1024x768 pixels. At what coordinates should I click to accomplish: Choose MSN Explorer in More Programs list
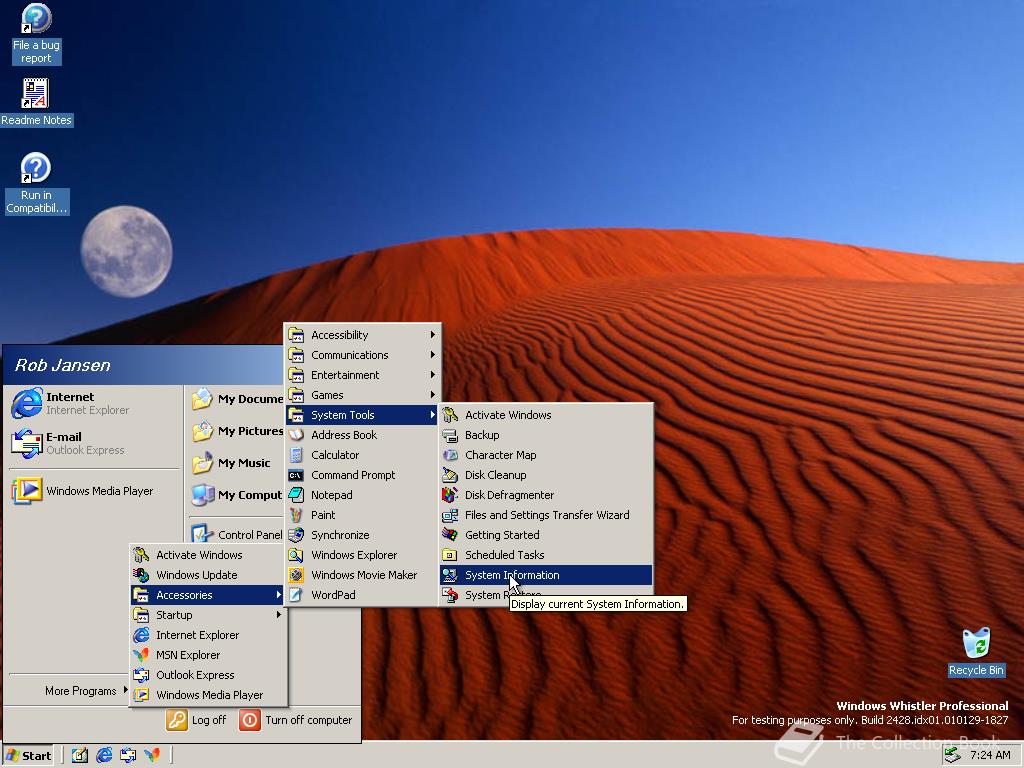[x=208, y=655]
